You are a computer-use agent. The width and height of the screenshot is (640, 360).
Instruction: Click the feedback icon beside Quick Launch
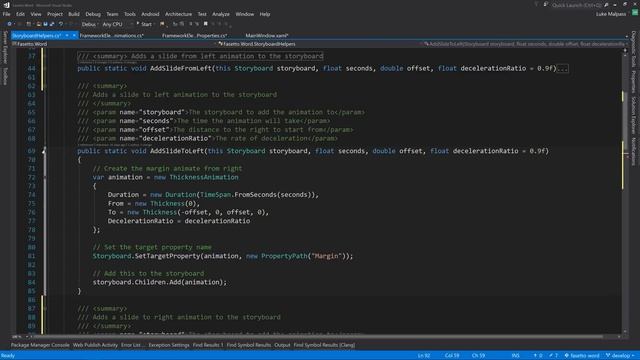pos(545,5)
